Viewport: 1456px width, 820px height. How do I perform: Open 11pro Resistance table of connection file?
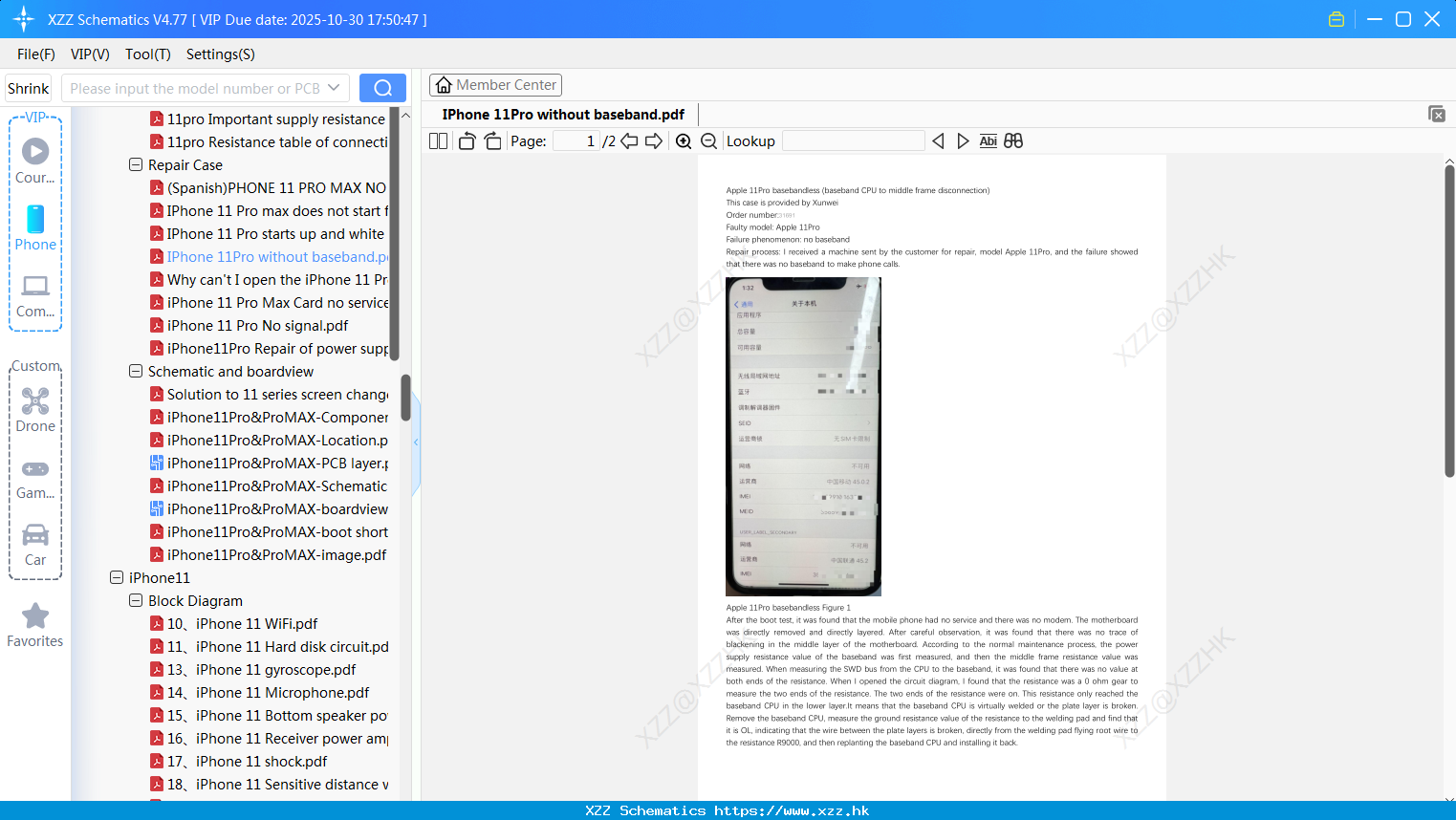[268, 141]
